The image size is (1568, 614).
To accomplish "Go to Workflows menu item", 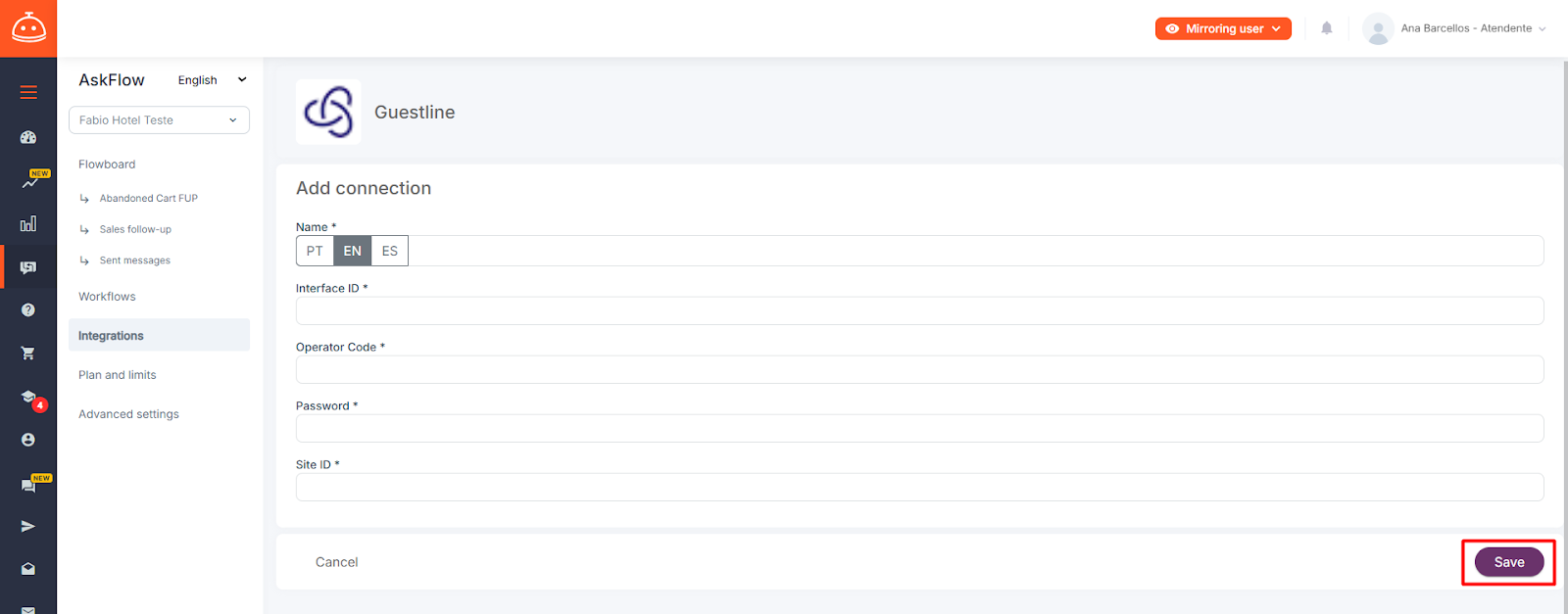I will tap(107, 297).
